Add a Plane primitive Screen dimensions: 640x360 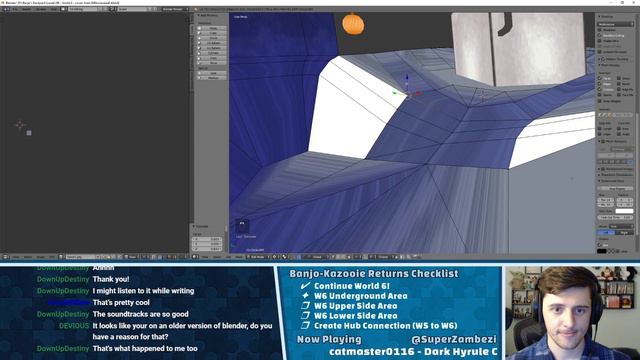click(x=212, y=28)
